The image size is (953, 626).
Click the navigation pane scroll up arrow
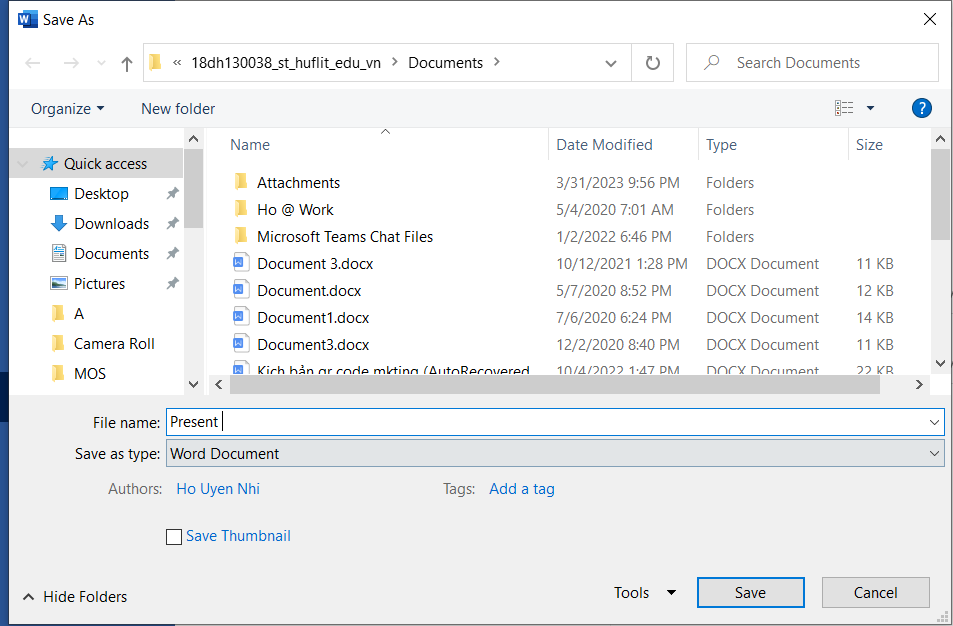coord(193,139)
